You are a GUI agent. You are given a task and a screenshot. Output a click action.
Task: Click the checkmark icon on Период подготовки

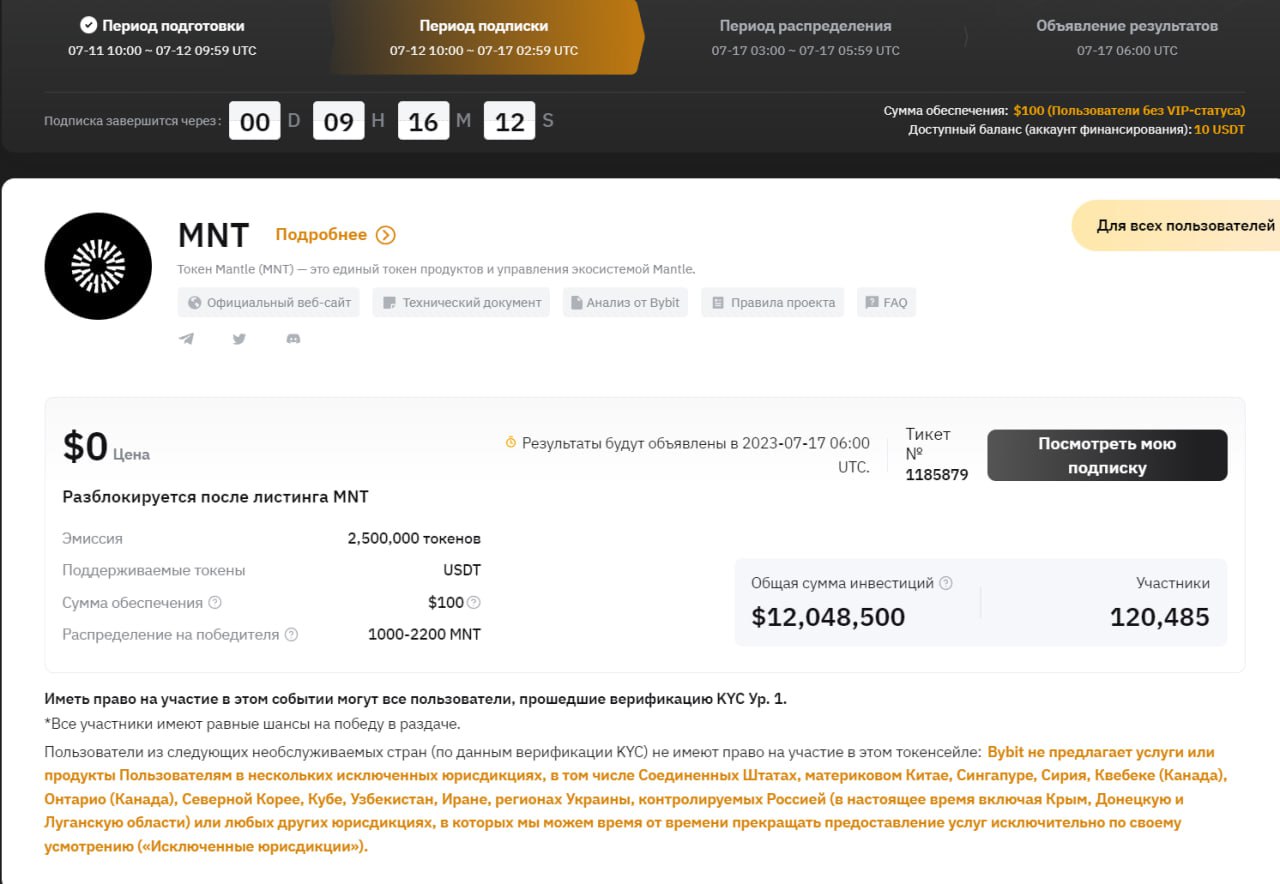coord(88,25)
